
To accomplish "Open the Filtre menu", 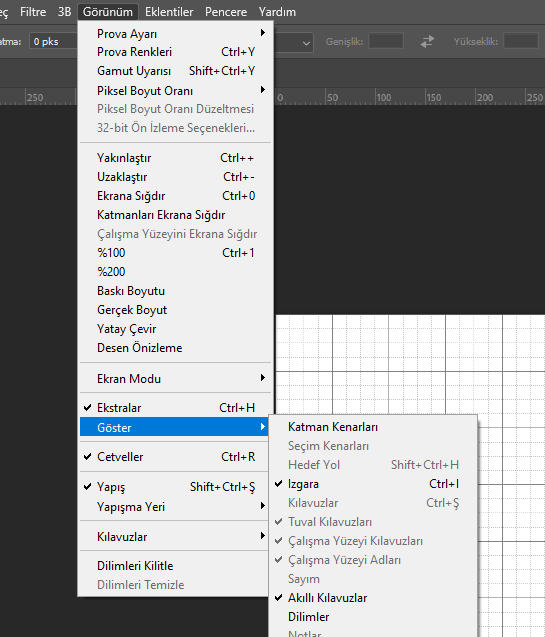I will click(x=33, y=12).
